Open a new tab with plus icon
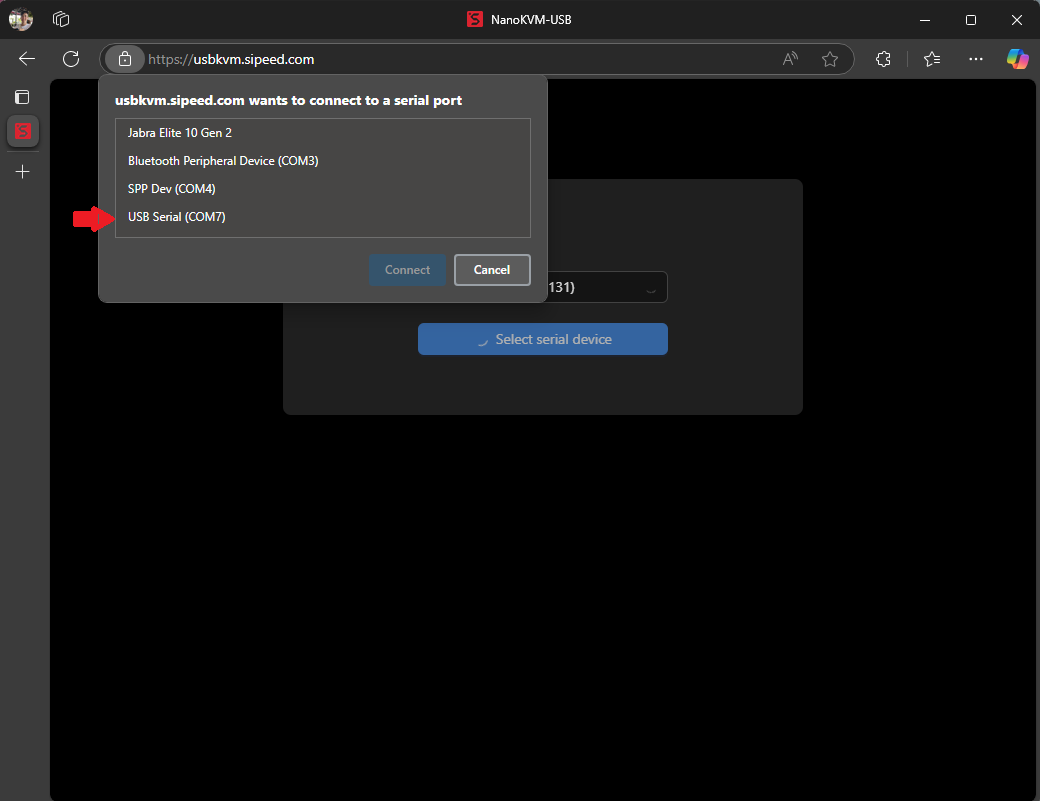Viewport: 1040px width, 801px height. pyautogui.click(x=23, y=172)
